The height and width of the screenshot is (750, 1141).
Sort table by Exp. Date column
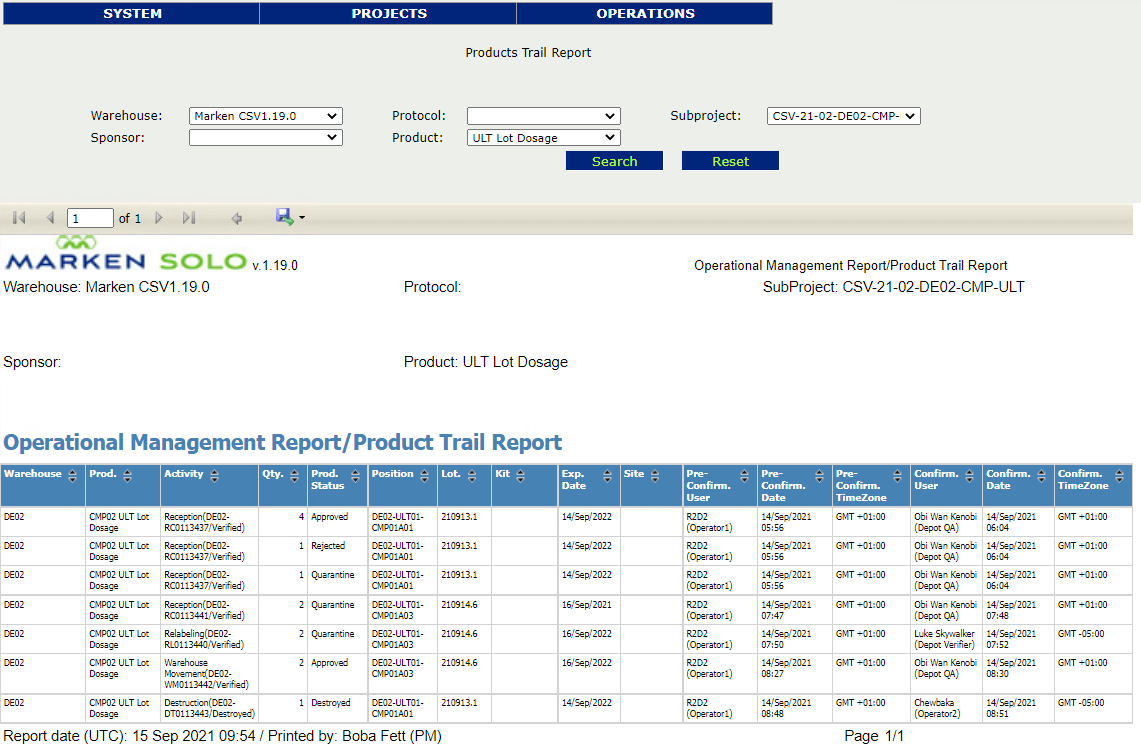pyautogui.click(x=607, y=476)
